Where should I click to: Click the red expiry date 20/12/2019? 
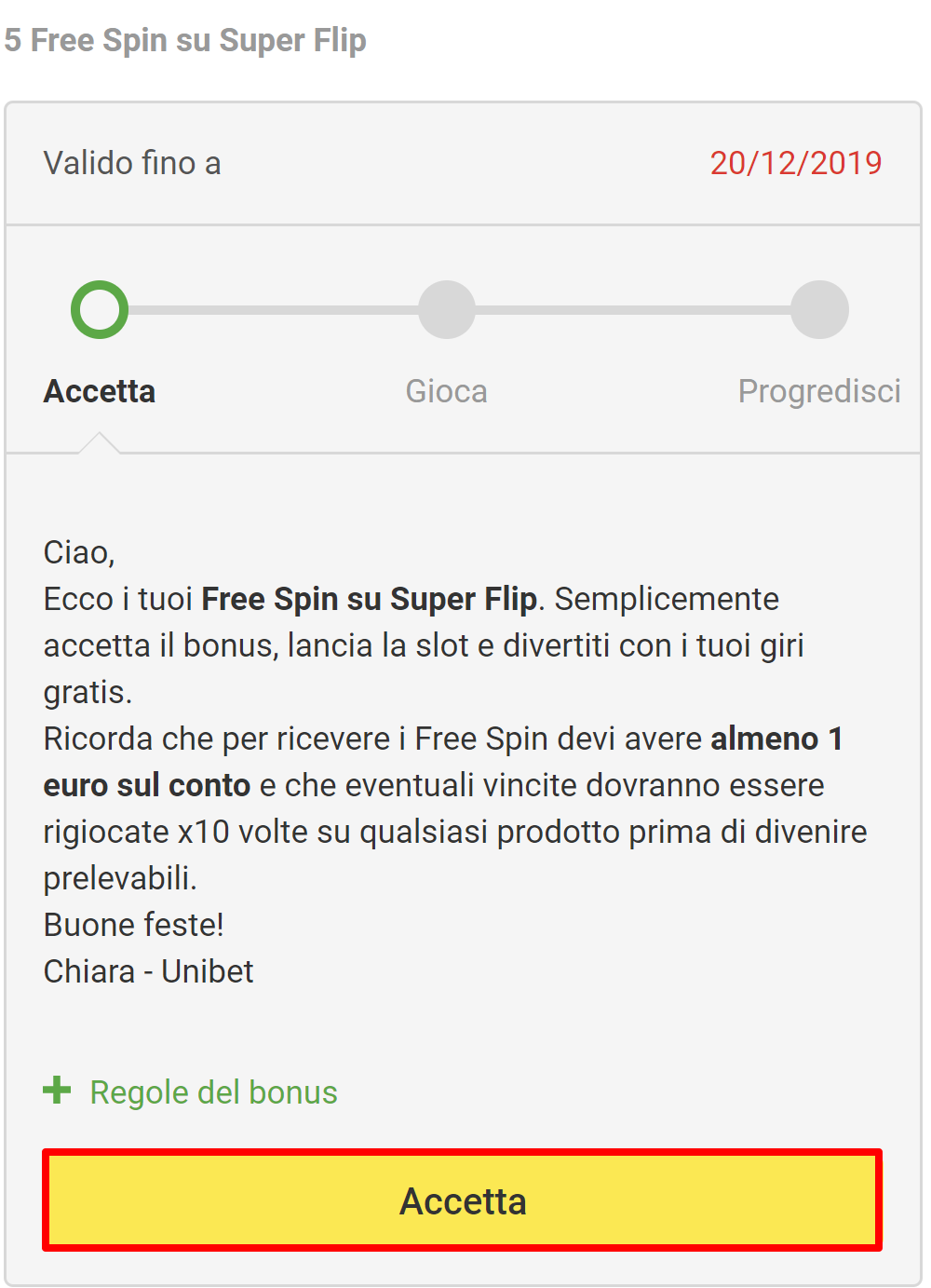(x=796, y=163)
